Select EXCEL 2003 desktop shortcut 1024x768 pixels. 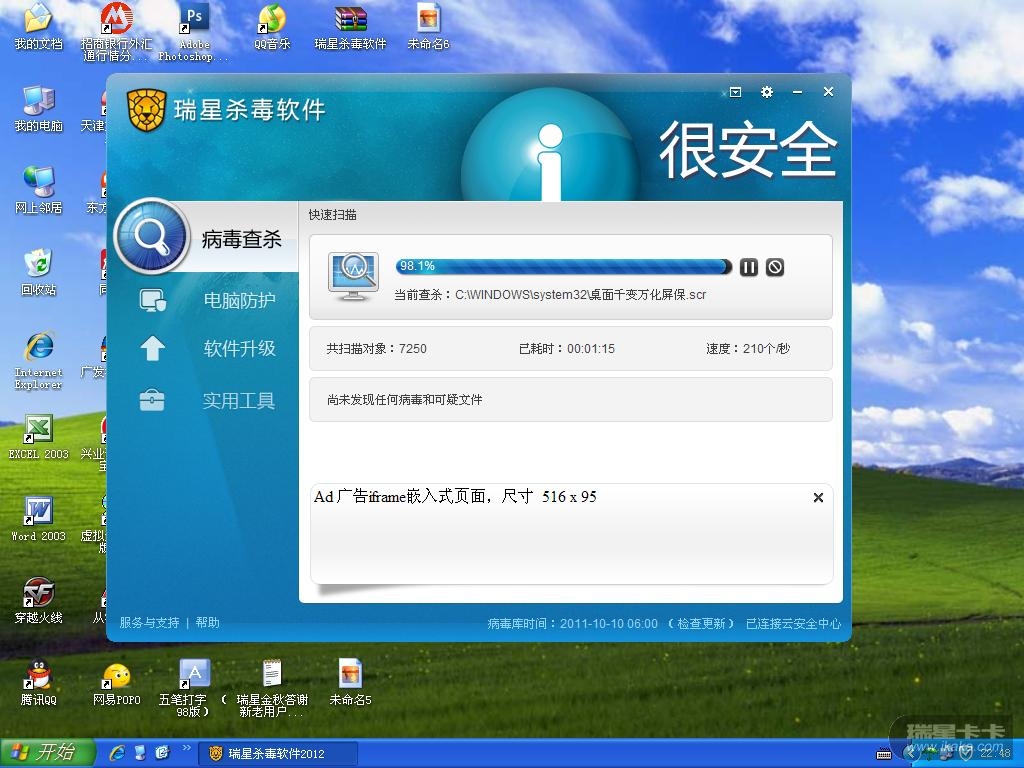pyautogui.click(x=39, y=438)
